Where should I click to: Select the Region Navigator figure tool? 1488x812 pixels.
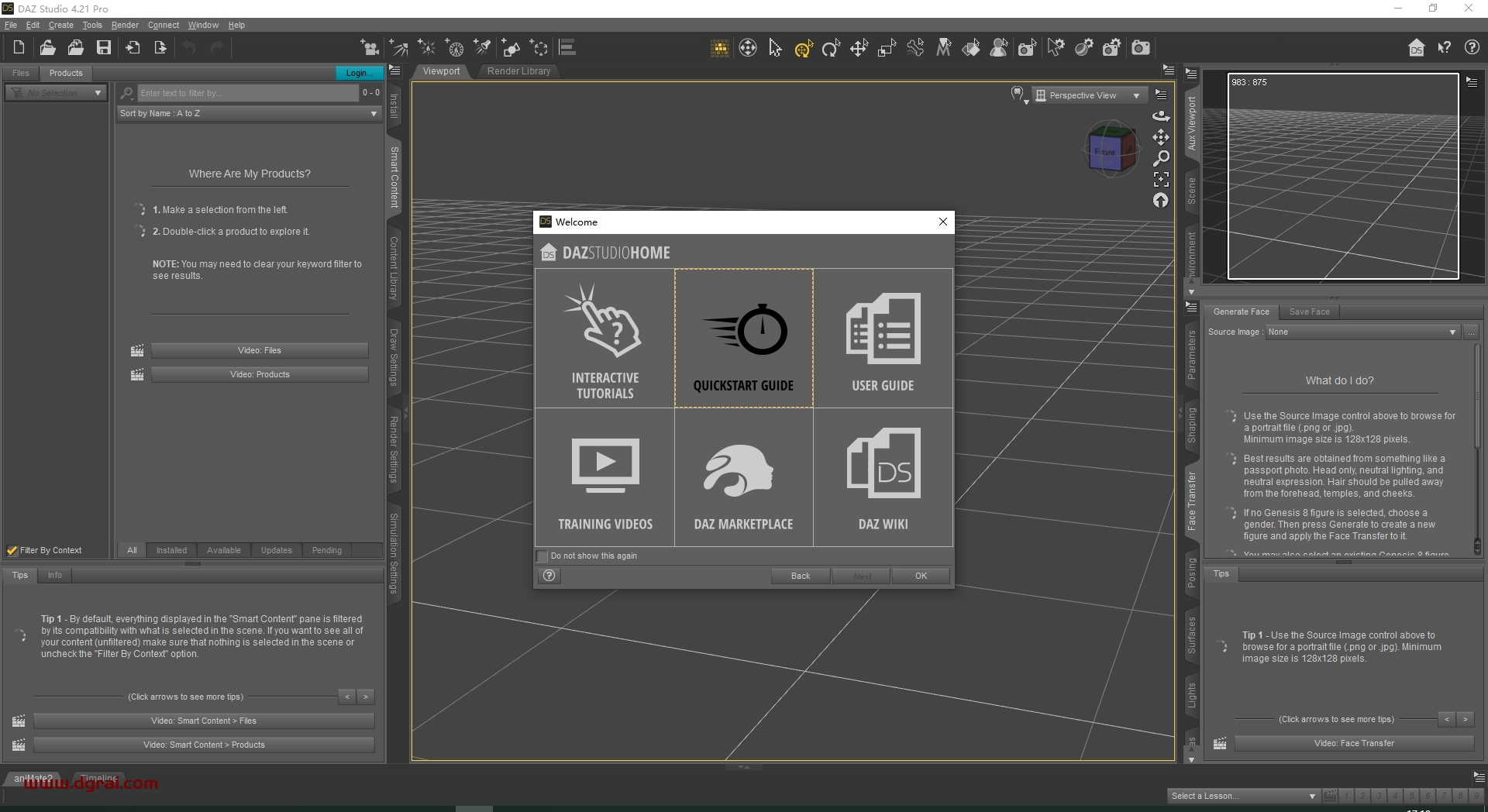coord(999,48)
